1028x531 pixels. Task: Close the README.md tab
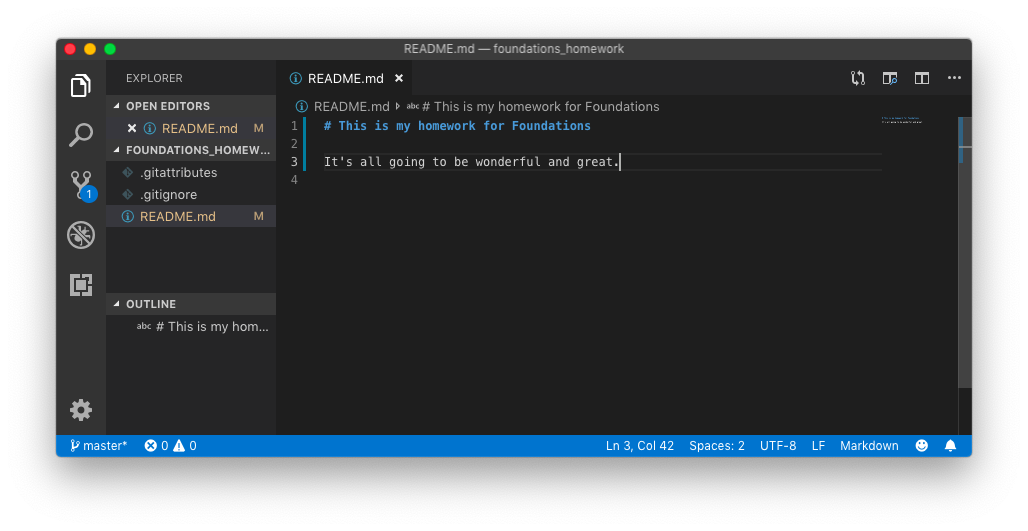coord(399,78)
